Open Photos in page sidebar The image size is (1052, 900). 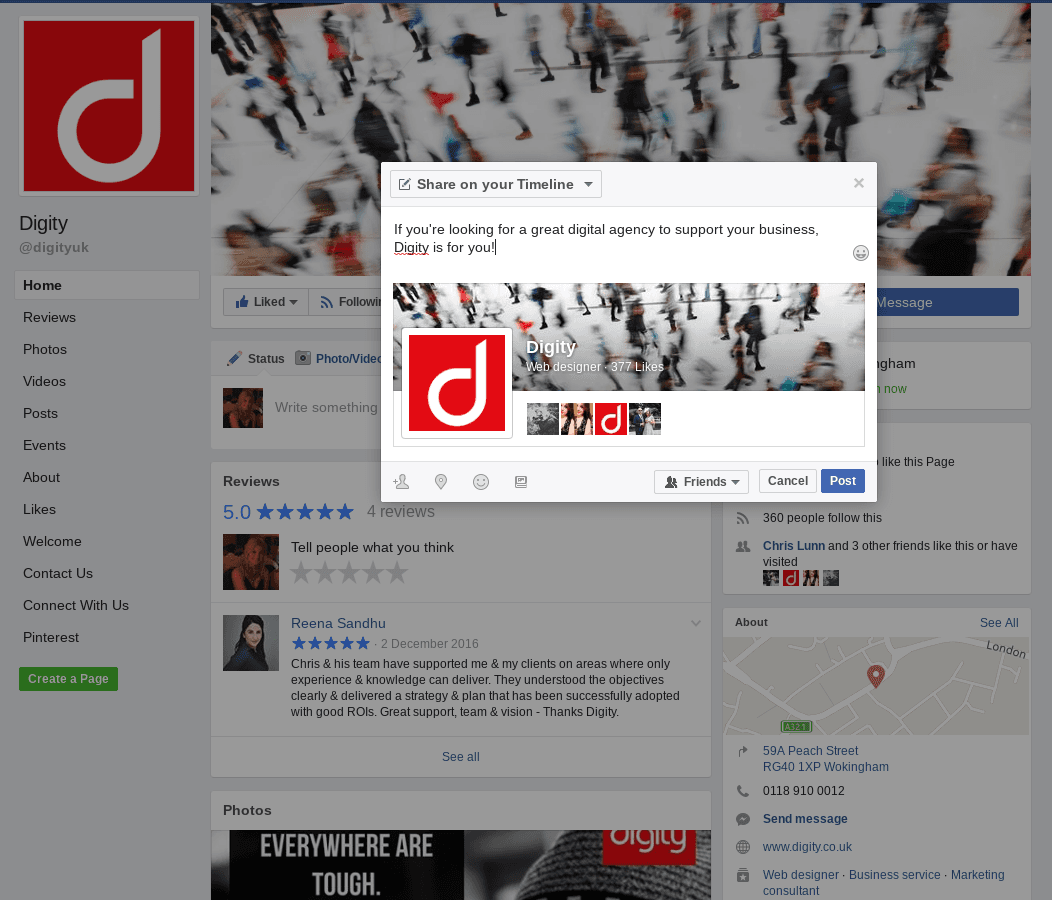point(45,350)
